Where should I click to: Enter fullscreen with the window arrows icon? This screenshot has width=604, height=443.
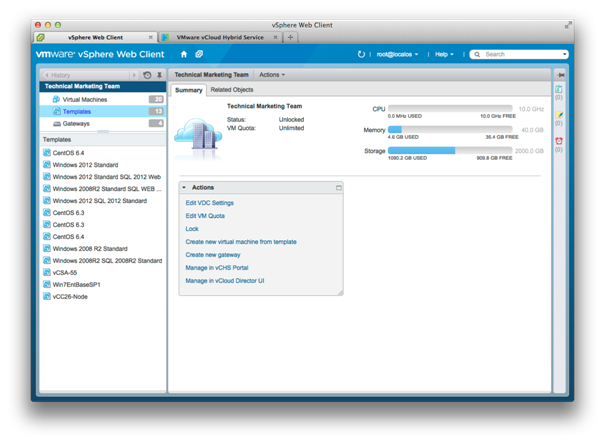568,25
